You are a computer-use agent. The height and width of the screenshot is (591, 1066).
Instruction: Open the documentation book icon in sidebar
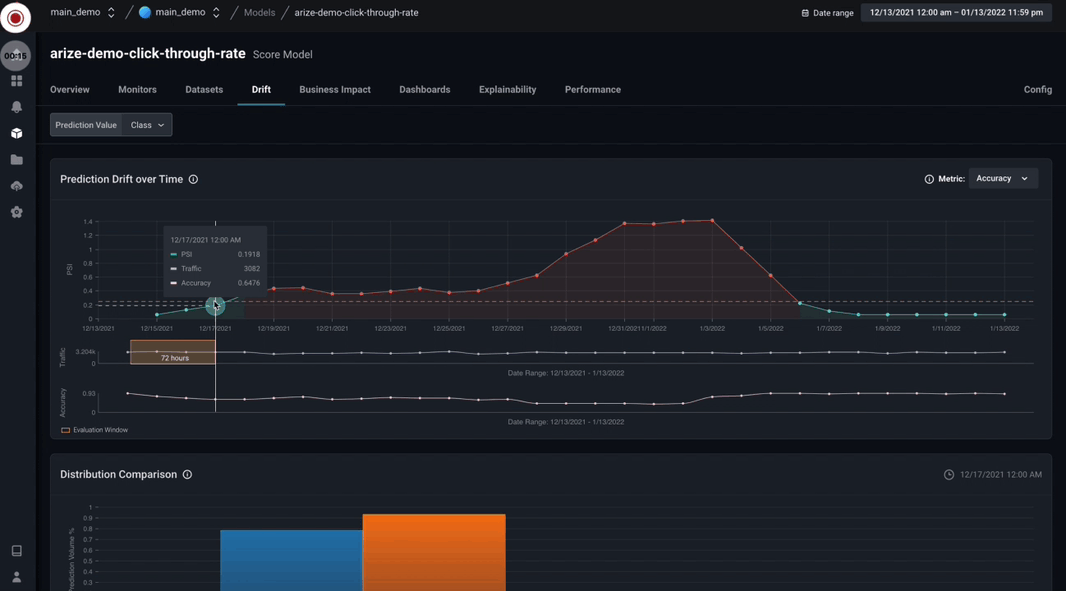[16, 551]
